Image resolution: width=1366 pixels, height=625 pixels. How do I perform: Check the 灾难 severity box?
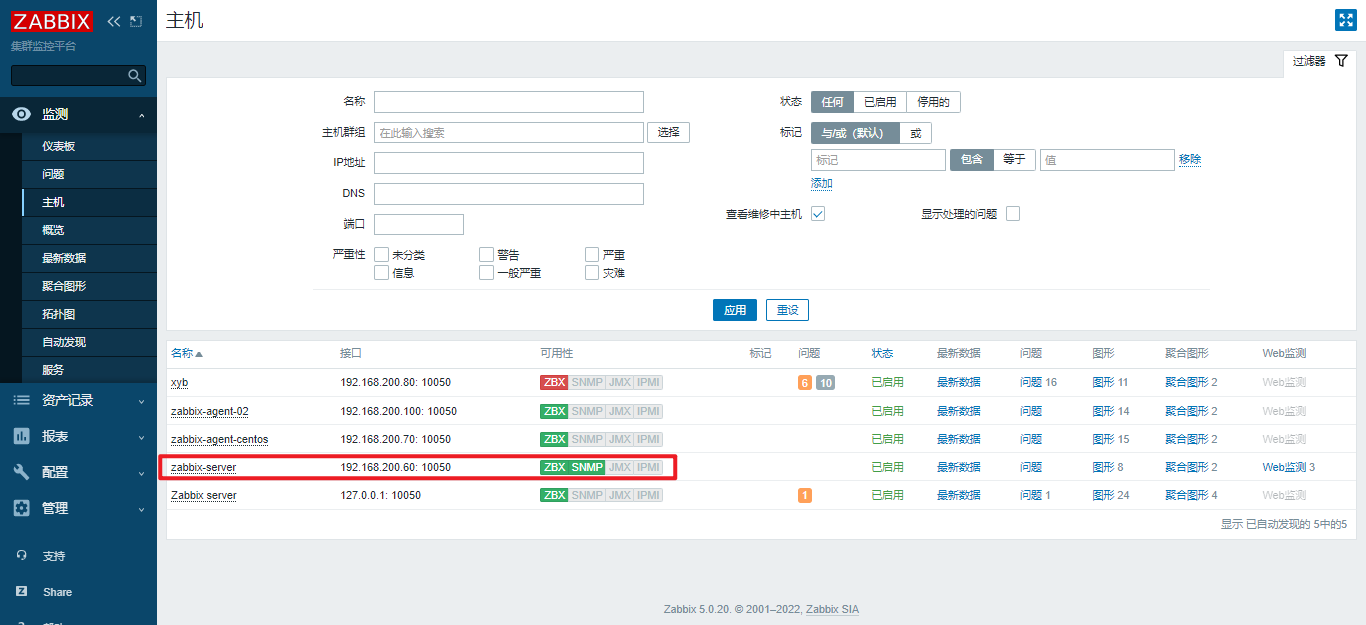coord(592,272)
